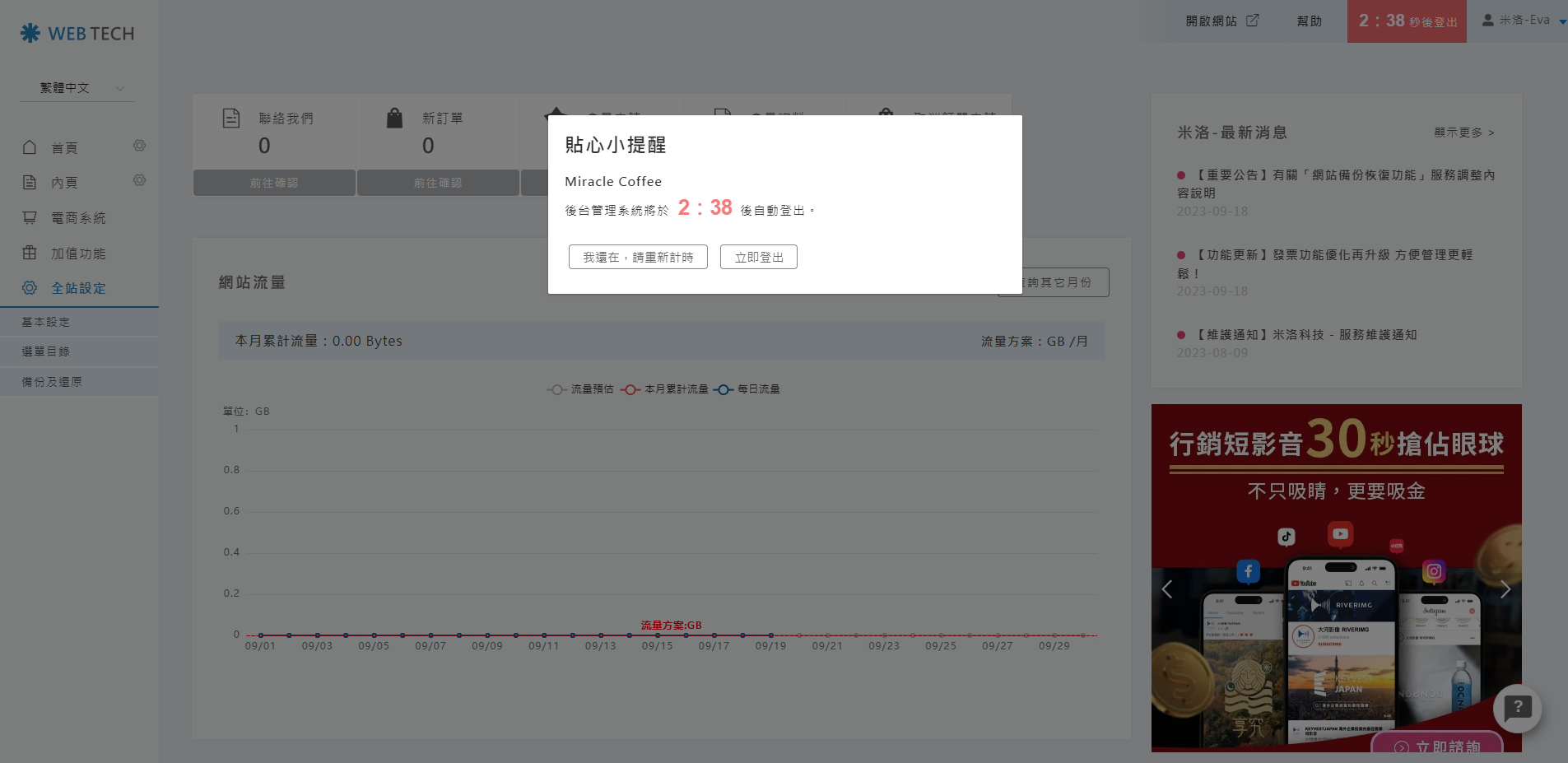Open 電商系統 from the sidebar
The width and height of the screenshot is (1568, 763).
tap(78, 218)
